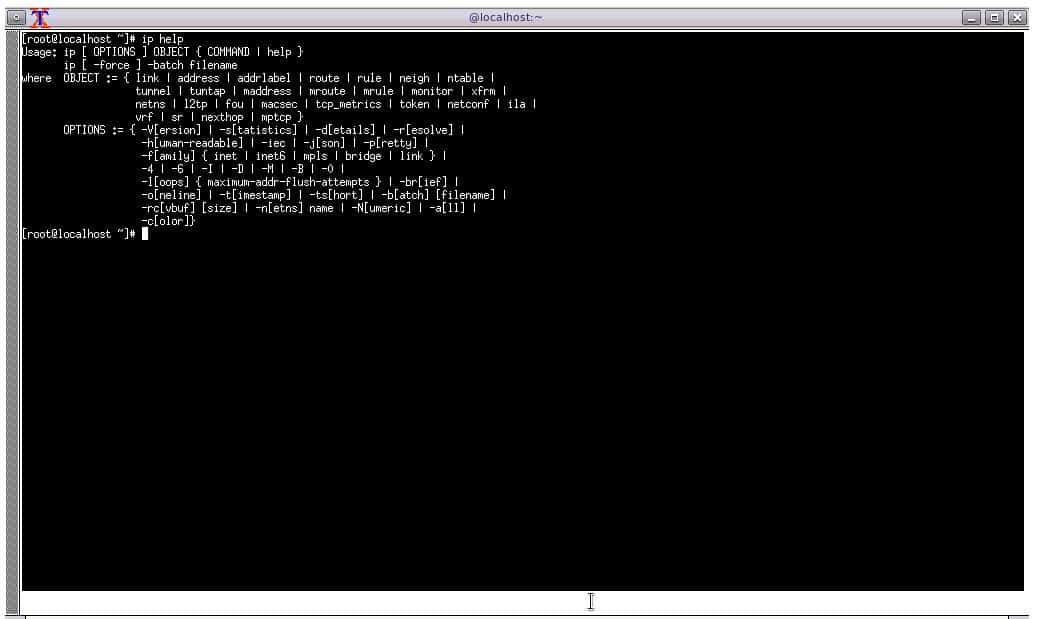Click the word 'mroute' in the output
1039x619 pixels.
[327, 91]
